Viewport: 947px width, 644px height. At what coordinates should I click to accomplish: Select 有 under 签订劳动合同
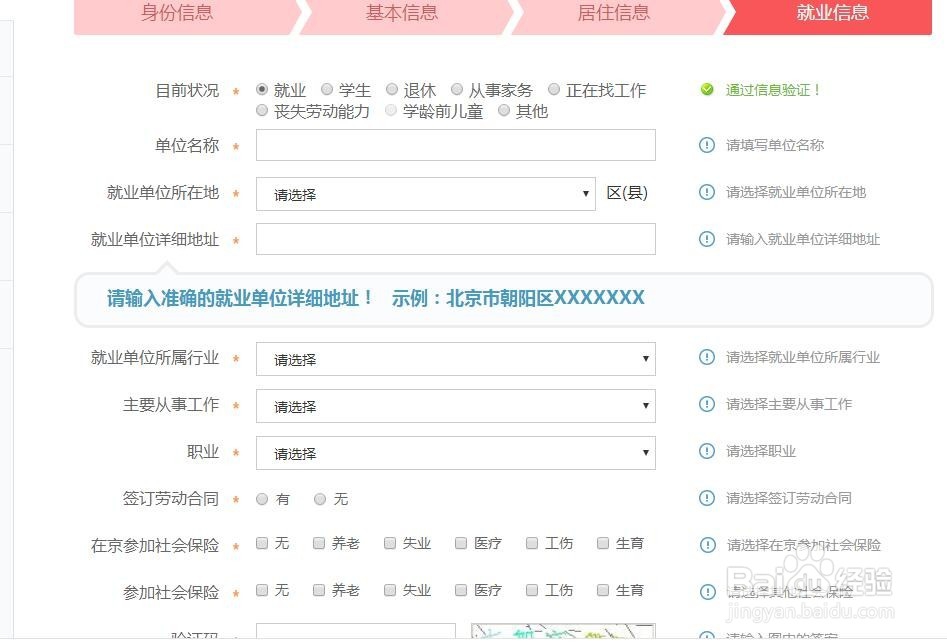point(261,498)
